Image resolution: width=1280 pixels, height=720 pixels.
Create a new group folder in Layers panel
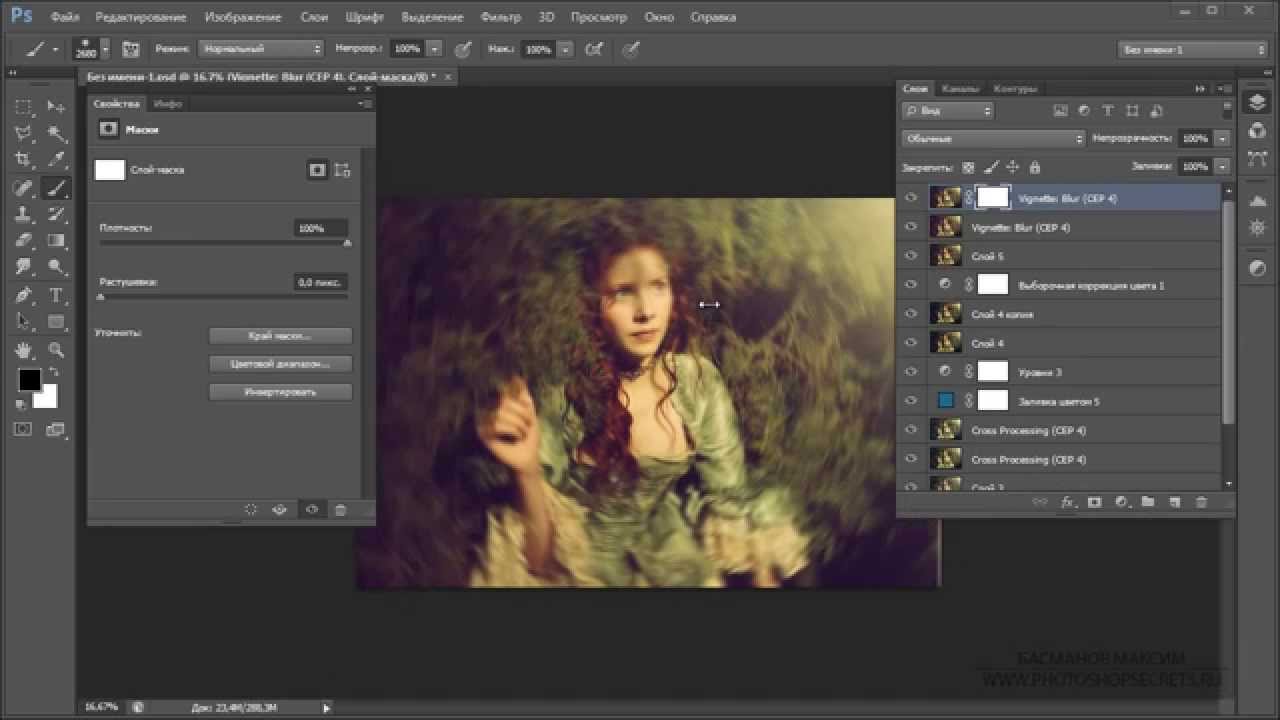click(1148, 502)
